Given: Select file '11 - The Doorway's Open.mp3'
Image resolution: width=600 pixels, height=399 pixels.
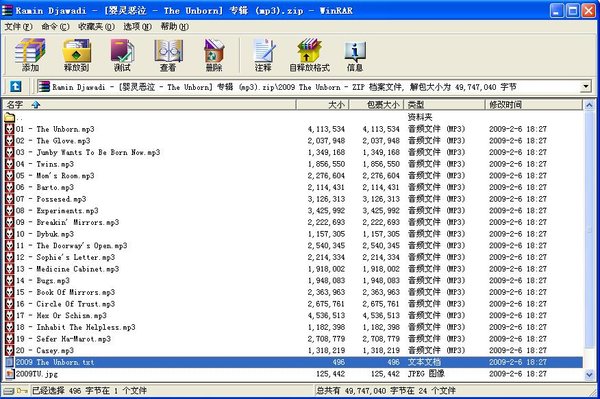Looking at the screenshot, I should click(71, 246).
